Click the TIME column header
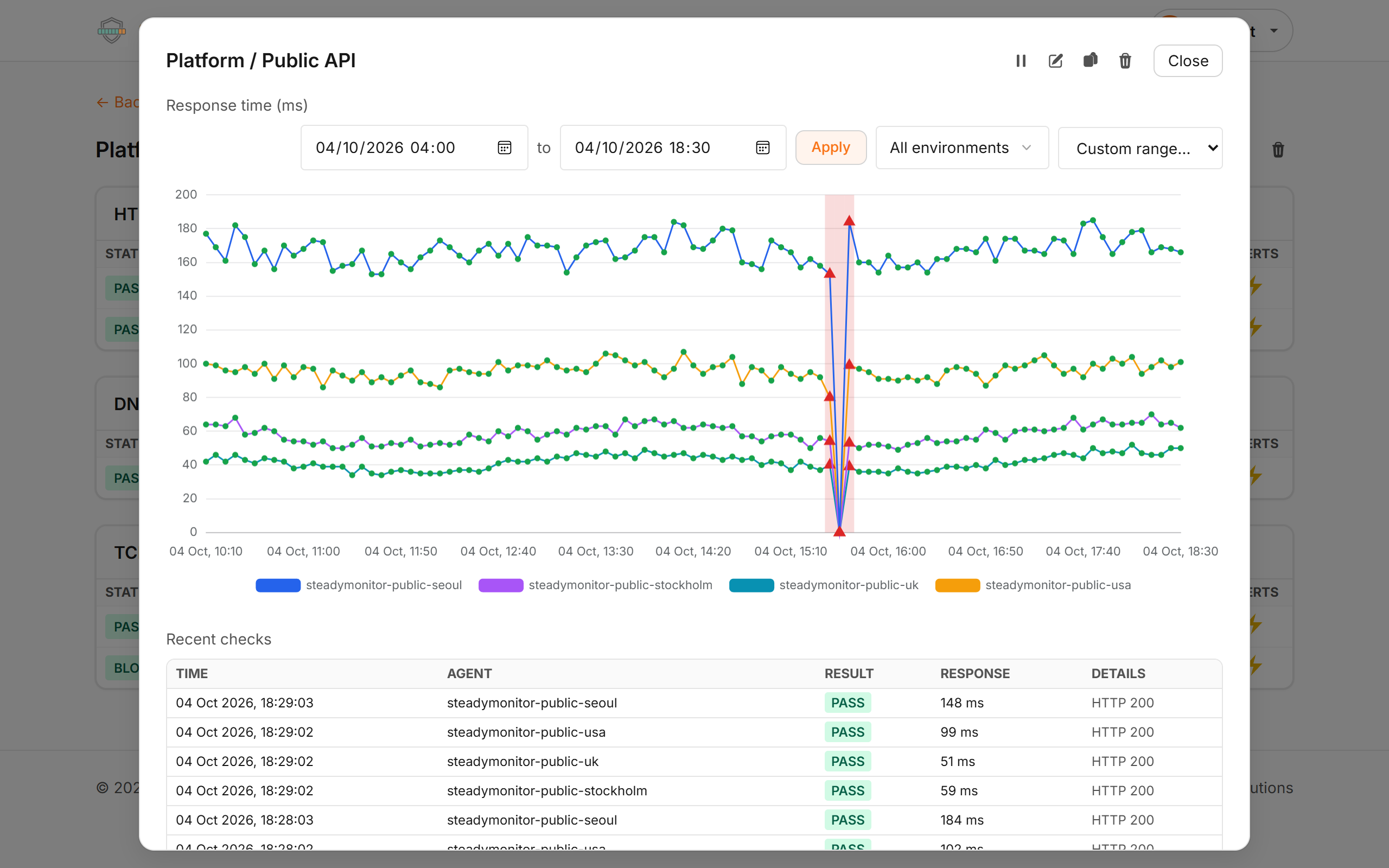1389x868 pixels. [192, 673]
